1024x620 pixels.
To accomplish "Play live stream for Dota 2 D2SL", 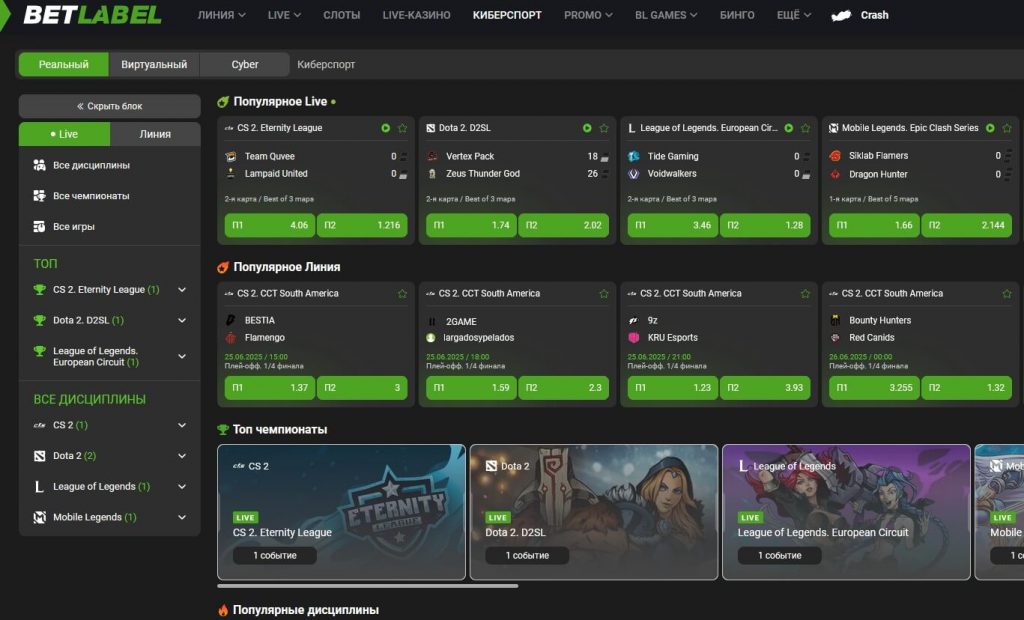I will (x=587, y=128).
